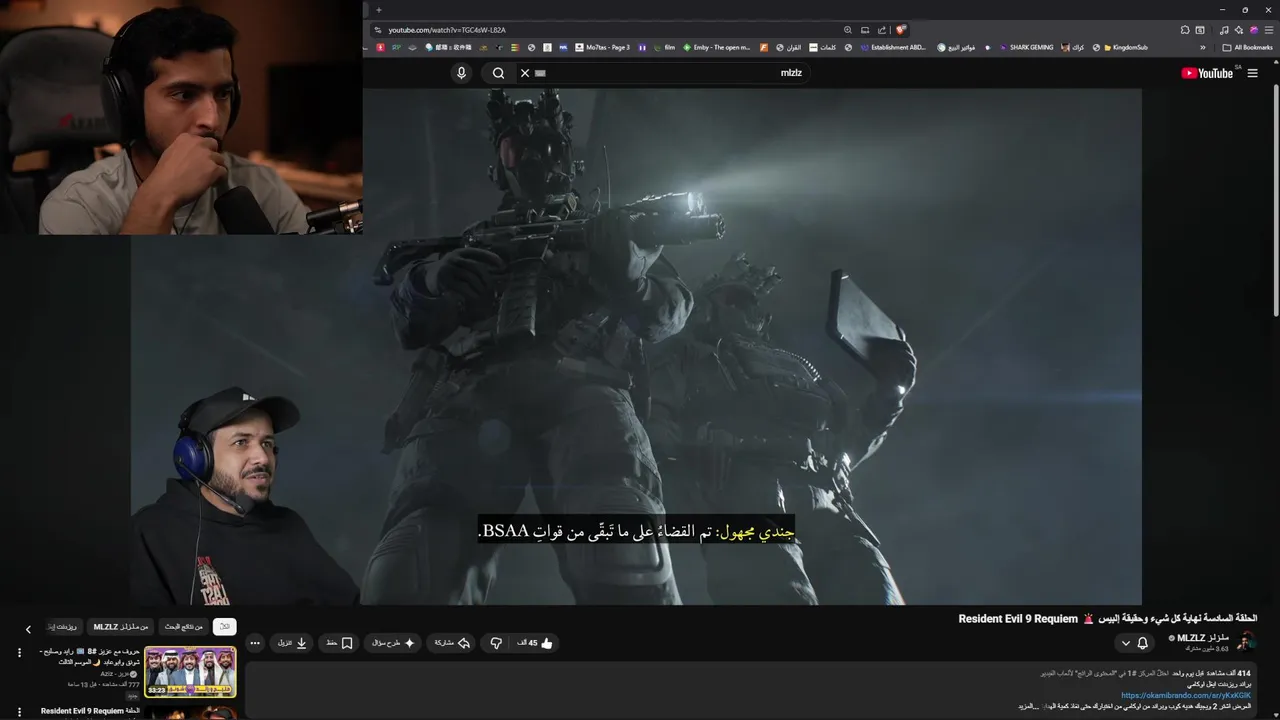Click the media control music note icon
Viewport: 1280px width, 720px height.
point(1224,30)
